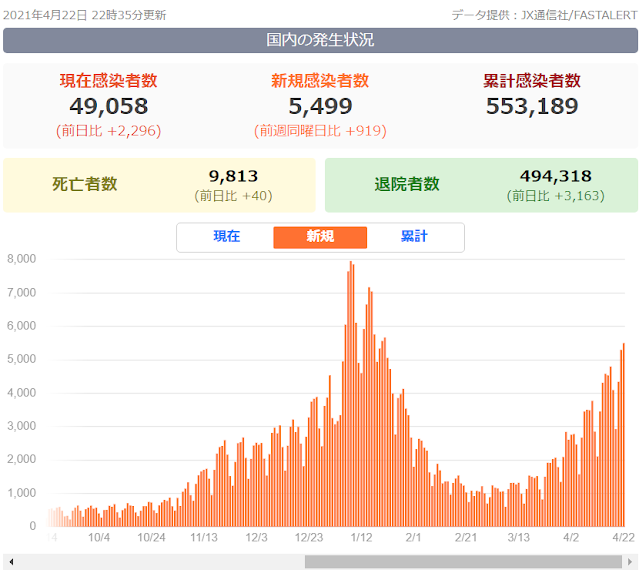Click the tallest bar of the January peak
This screenshot has height=573, width=639.
click(350, 394)
